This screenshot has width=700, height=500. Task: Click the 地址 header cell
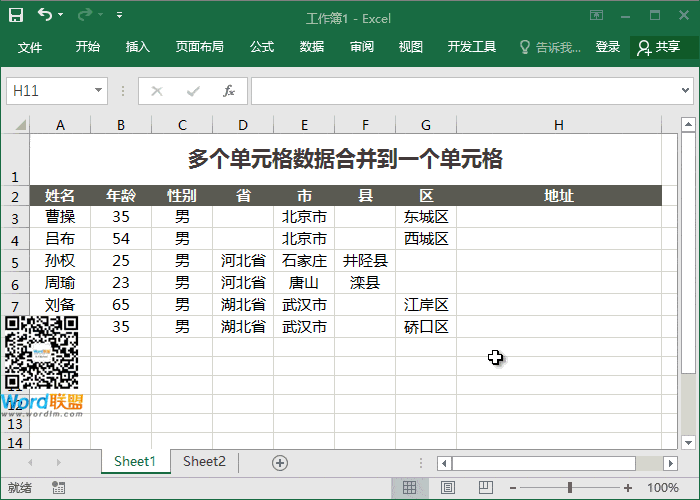point(559,196)
